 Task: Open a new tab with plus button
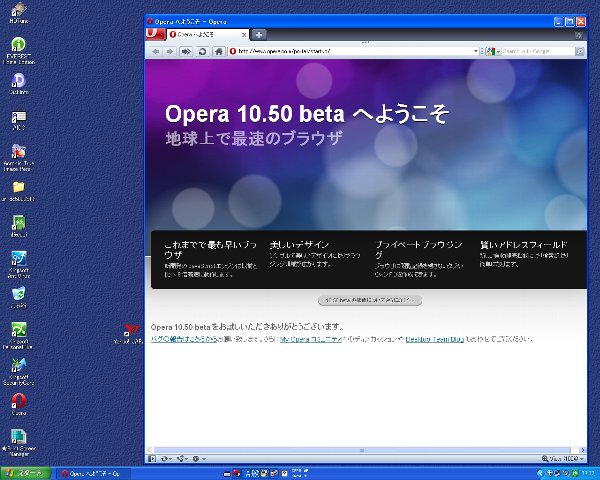click(259, 35)
